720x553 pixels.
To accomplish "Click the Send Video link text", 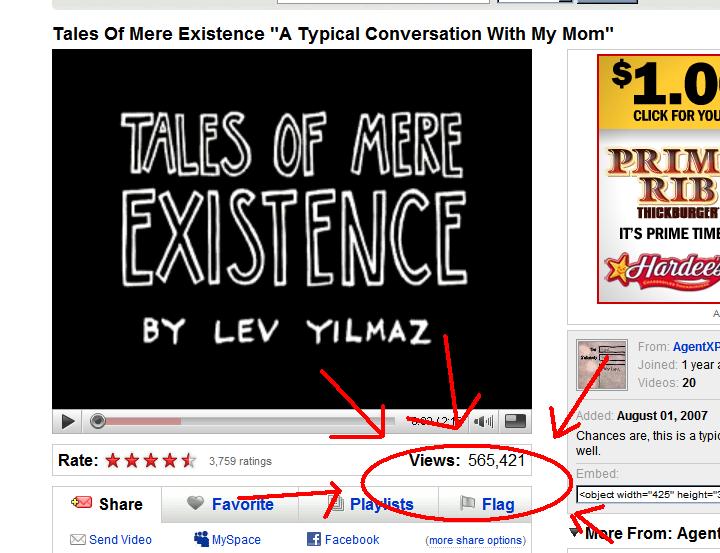I will point(120,540).
